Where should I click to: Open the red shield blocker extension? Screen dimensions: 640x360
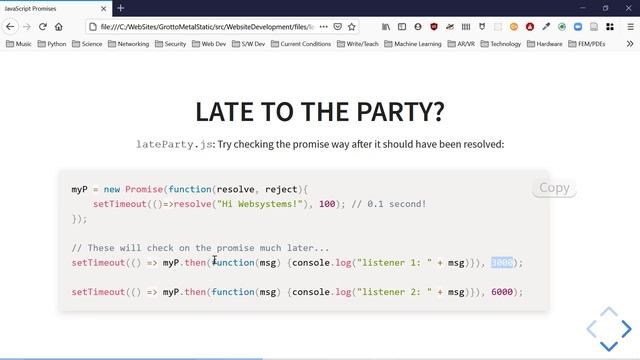click(x=434, y=27)
